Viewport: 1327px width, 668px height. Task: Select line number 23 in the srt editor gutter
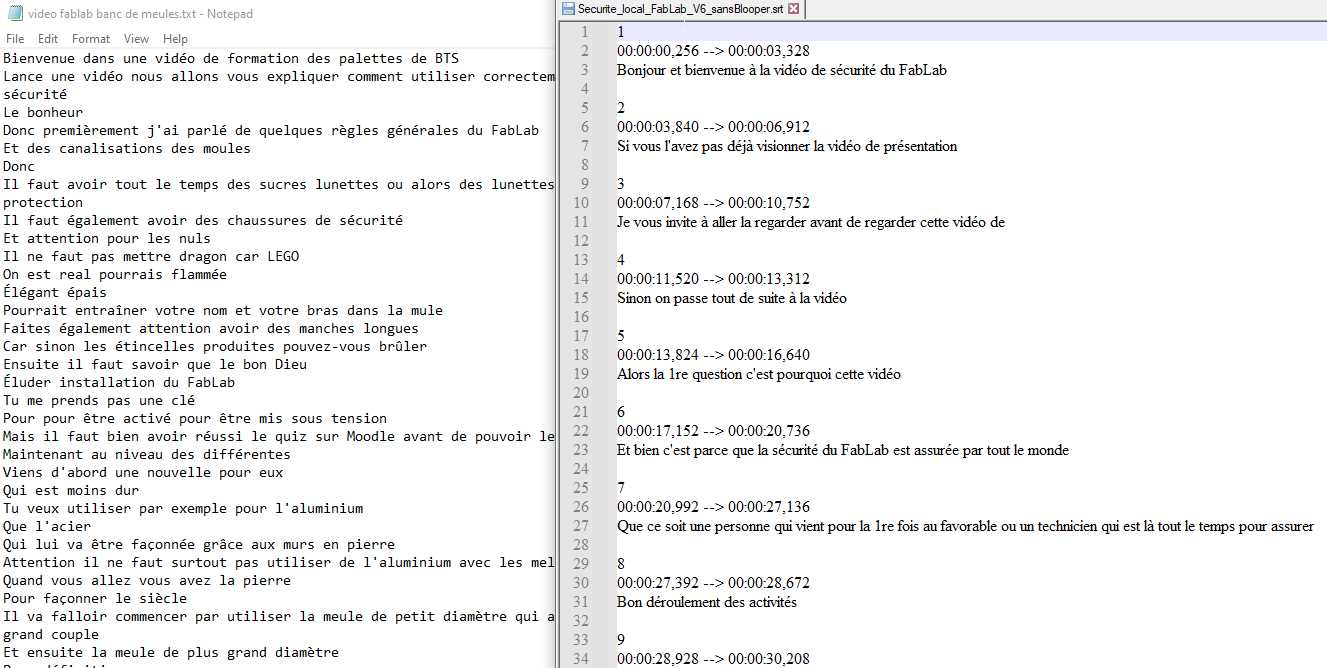(582, 450)
